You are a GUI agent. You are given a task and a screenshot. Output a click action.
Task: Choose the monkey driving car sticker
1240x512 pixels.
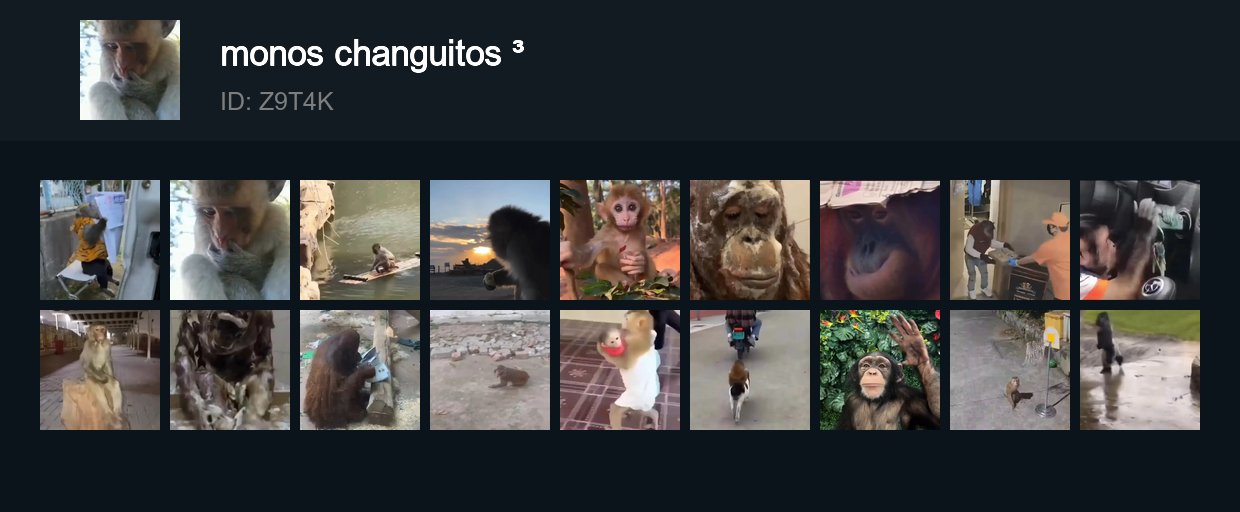(x=1140, y=240)
